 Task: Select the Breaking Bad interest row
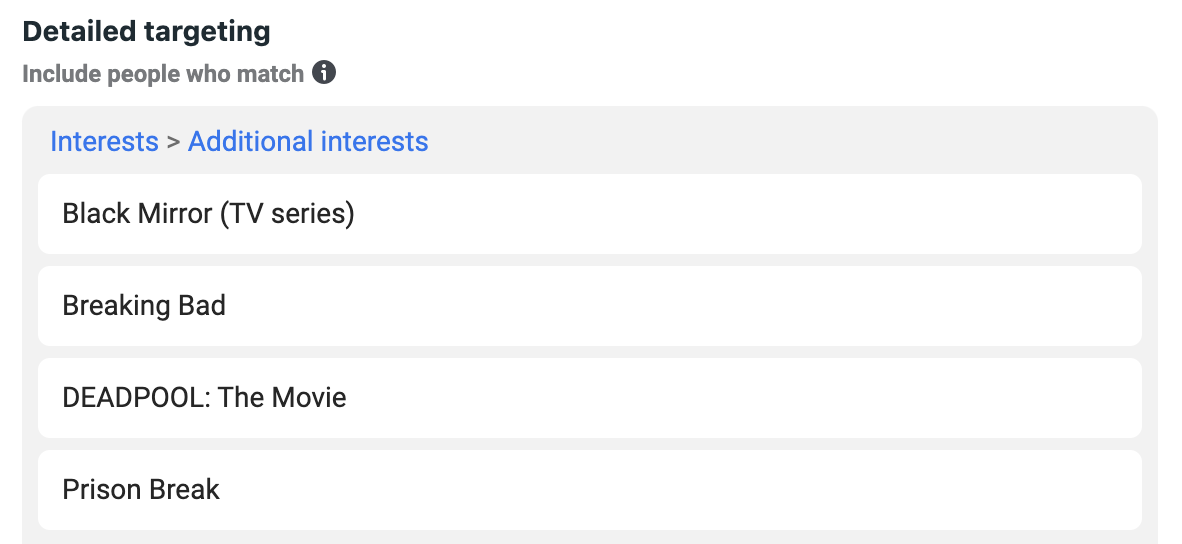[x=144, y=306]
